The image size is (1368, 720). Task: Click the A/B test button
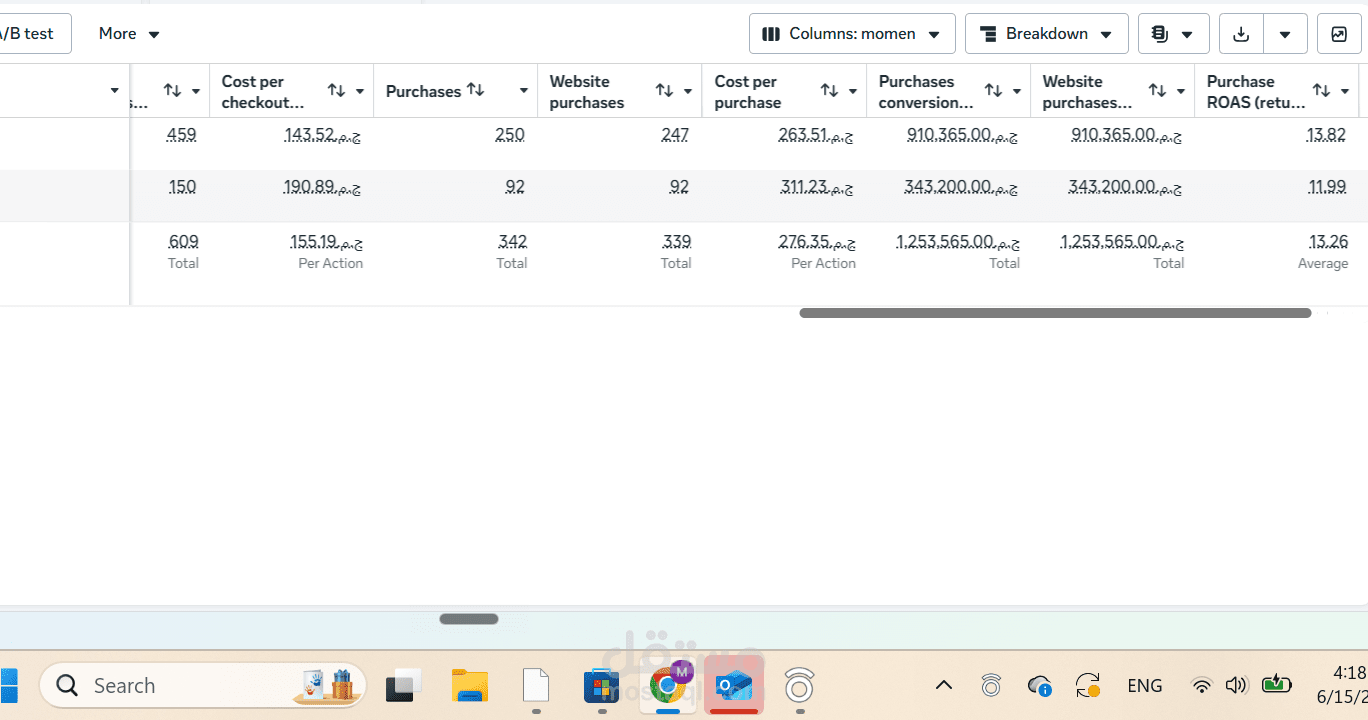[28, 34]
